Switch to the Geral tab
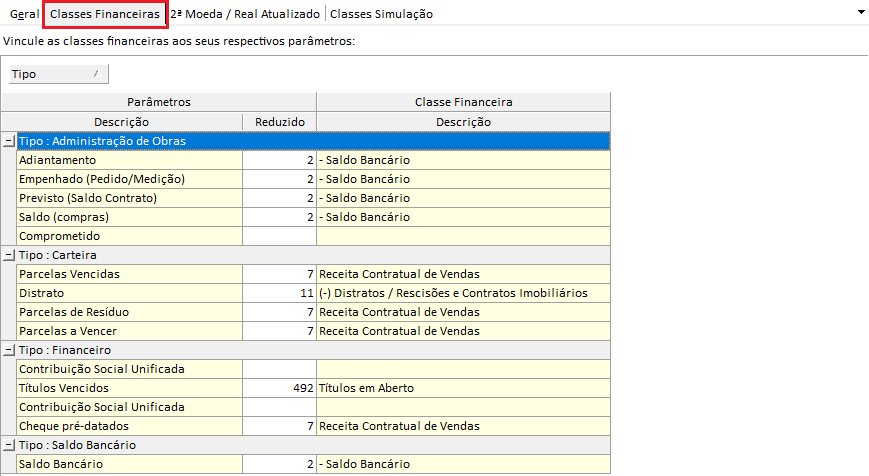 (x=24, y=15)
